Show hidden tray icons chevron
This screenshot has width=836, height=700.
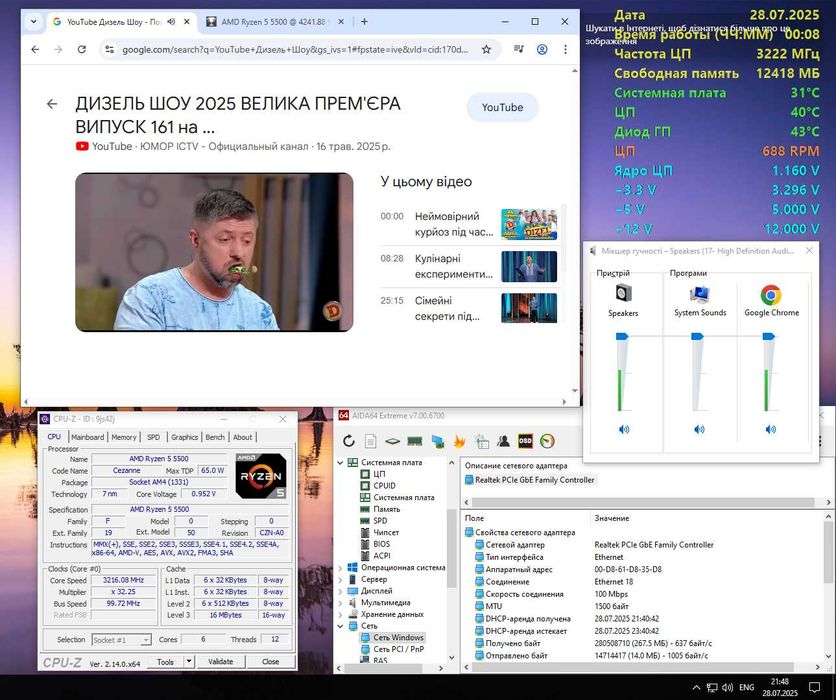tap(696, 687)
